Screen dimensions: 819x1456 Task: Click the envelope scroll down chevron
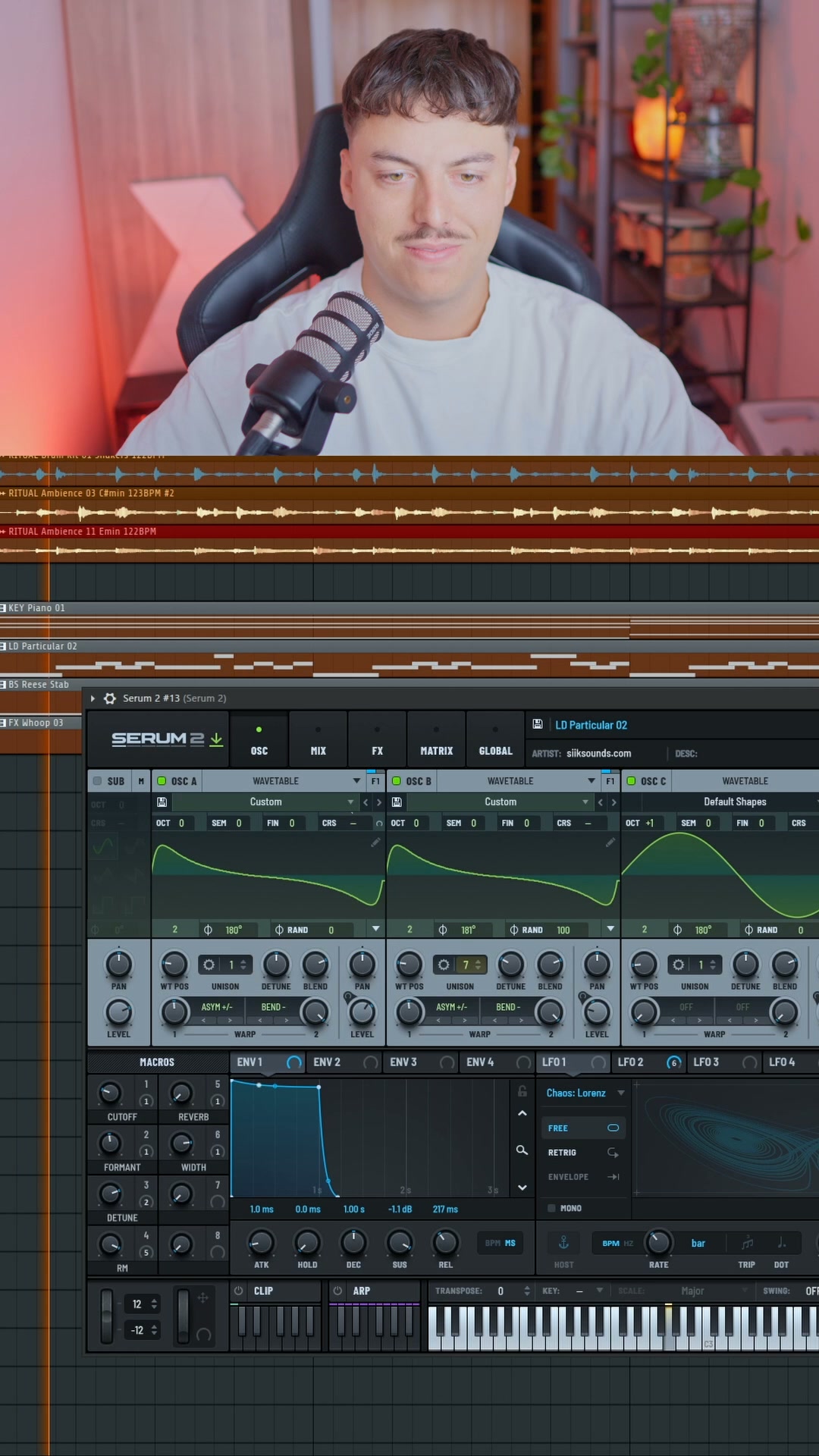tap(522, 1187)
